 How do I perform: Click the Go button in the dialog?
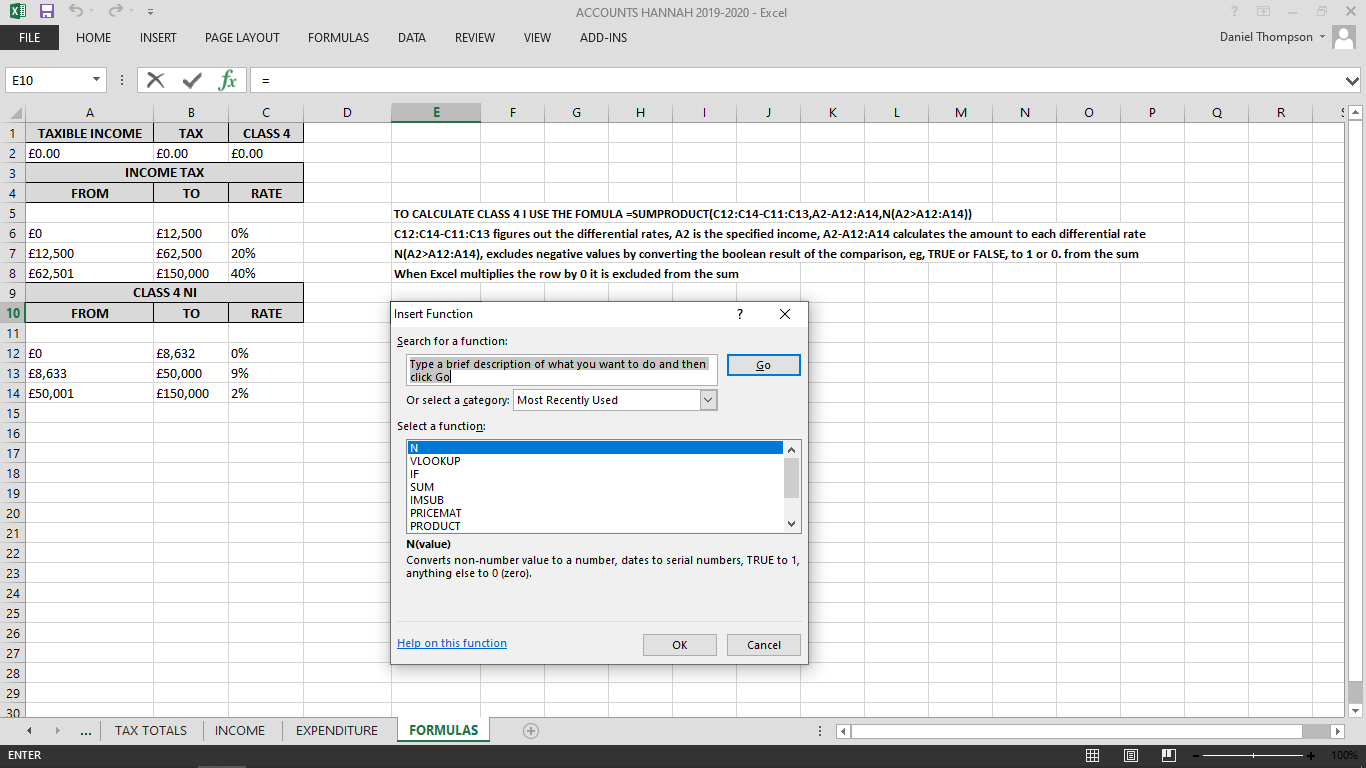tap(763, 365)
